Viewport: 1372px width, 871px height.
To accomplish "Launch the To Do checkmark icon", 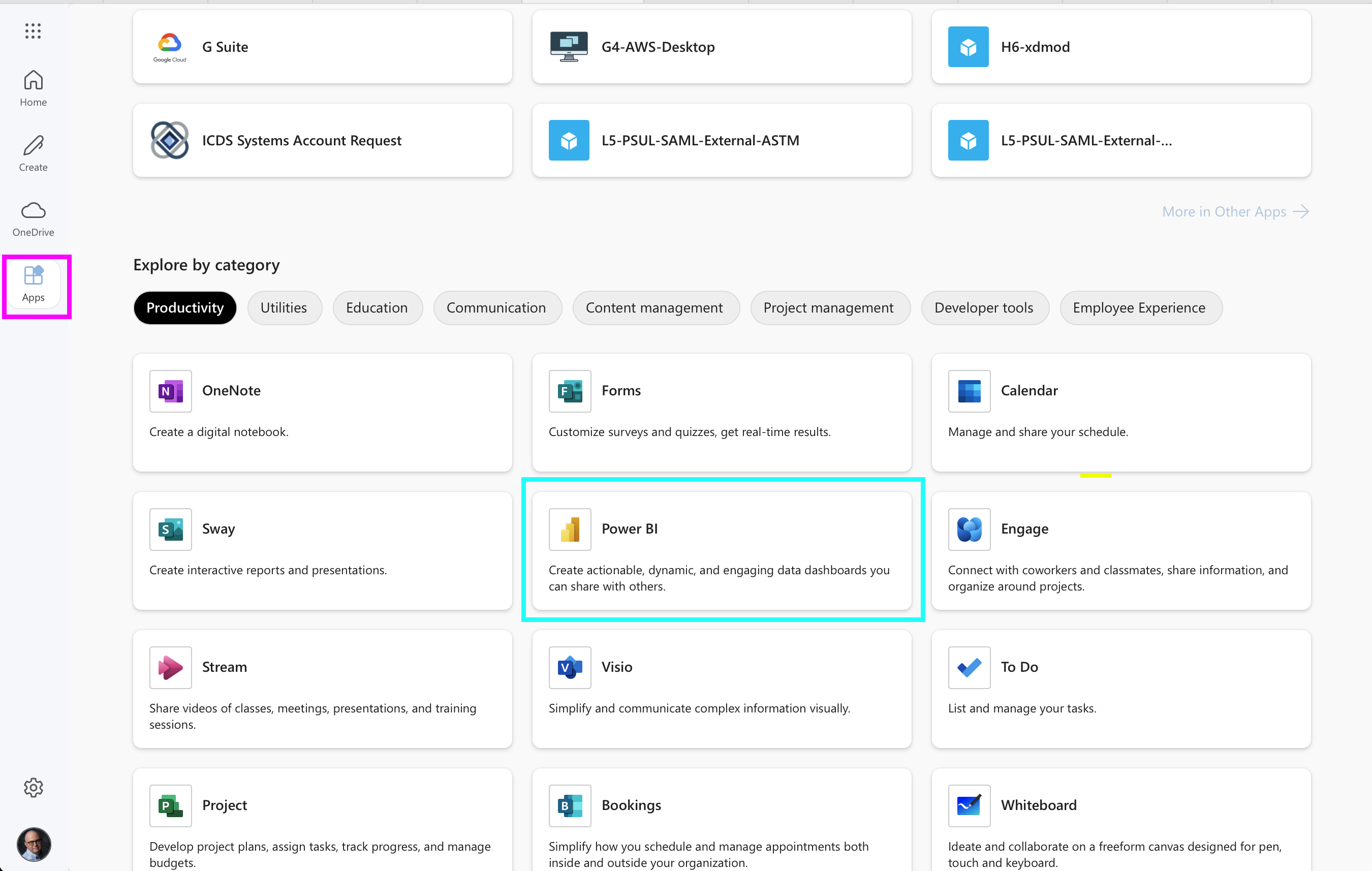I will [x=969, y=667].
